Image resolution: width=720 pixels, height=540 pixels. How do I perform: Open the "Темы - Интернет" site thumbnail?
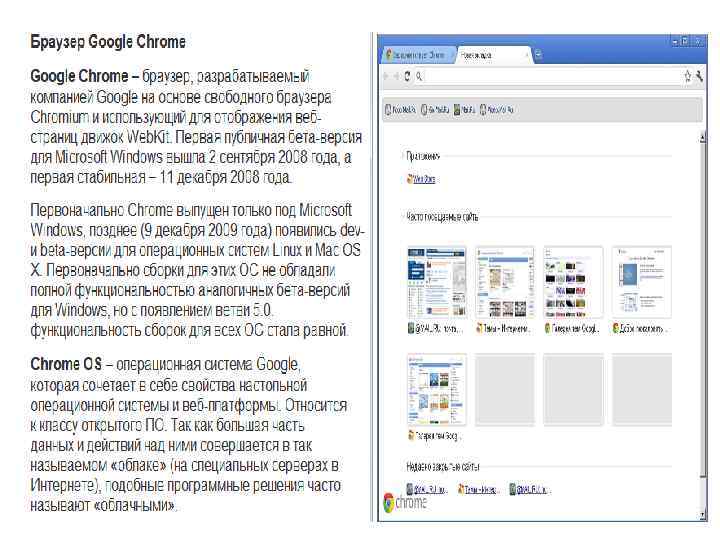coord(505,282)
